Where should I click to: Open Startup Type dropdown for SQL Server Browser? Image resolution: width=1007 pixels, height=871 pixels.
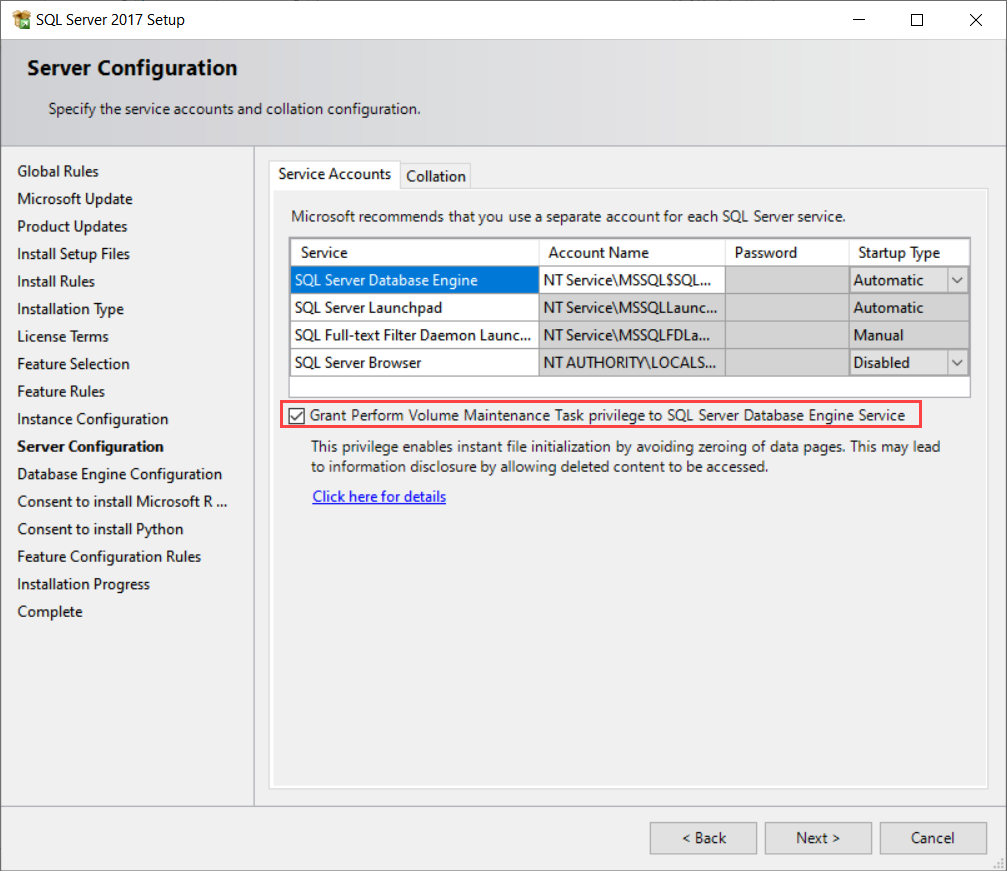958,363
